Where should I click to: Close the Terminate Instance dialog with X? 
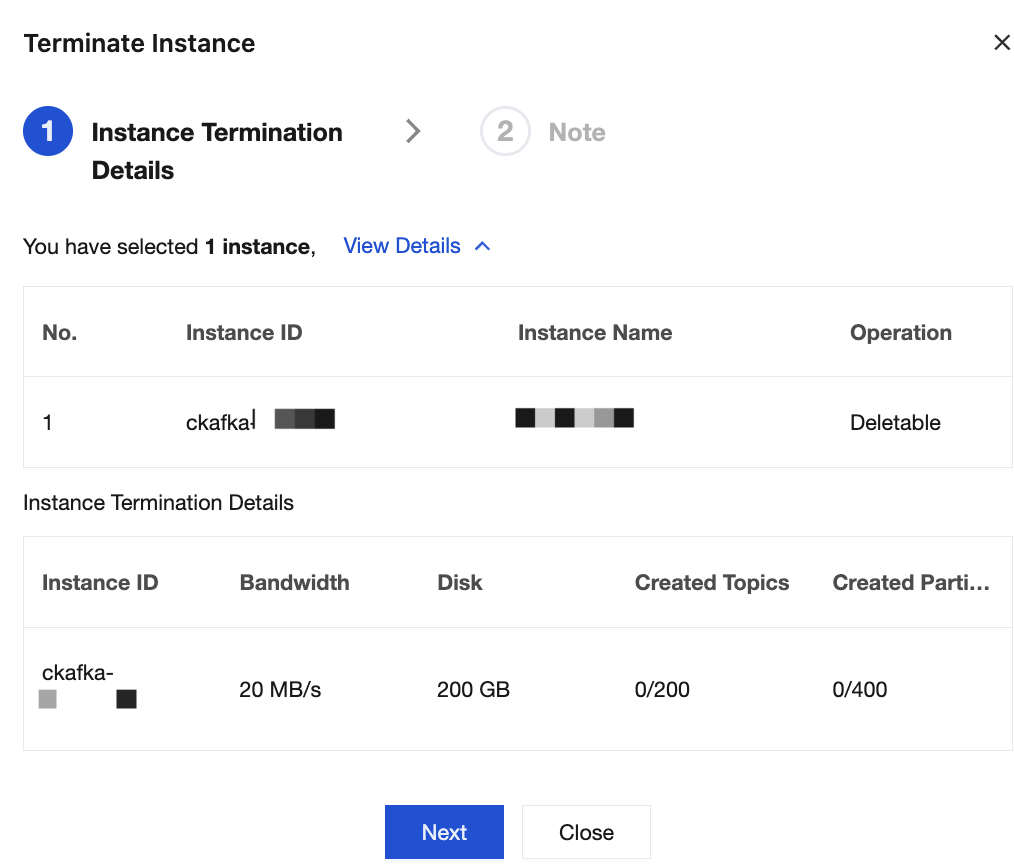coord(1001,43)
